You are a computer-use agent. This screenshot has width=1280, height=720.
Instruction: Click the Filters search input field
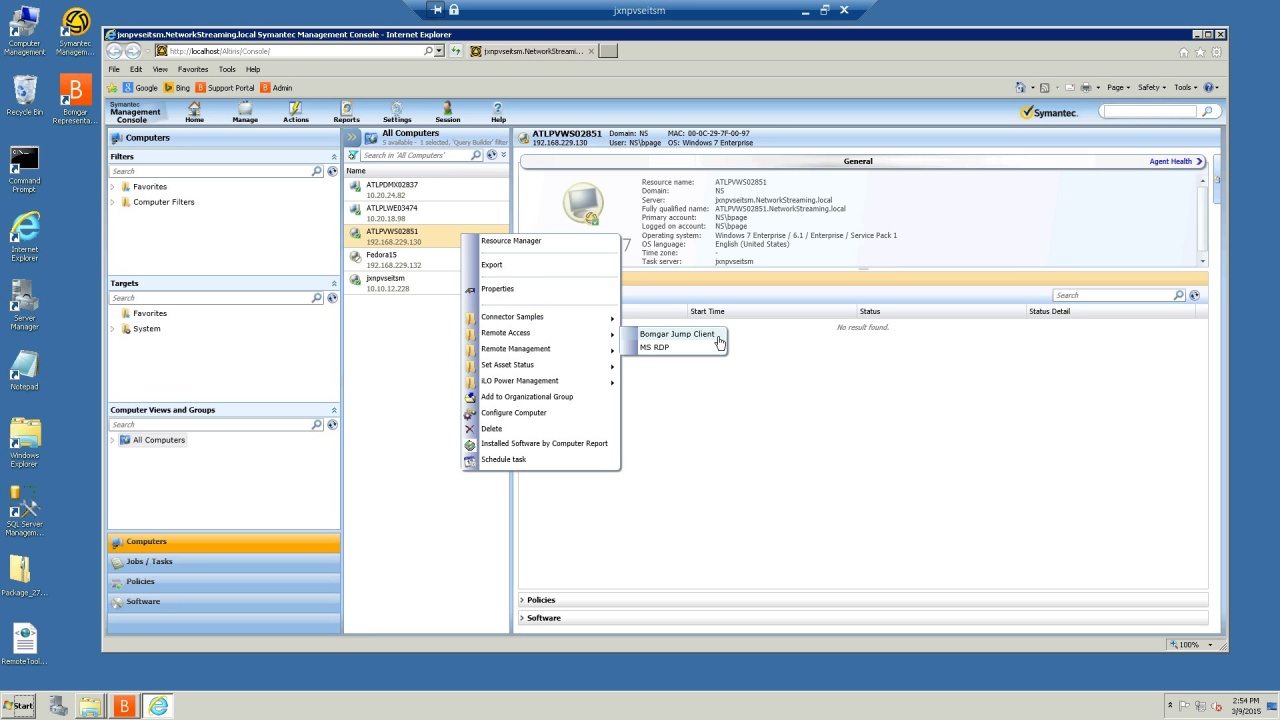pos(210,171)
